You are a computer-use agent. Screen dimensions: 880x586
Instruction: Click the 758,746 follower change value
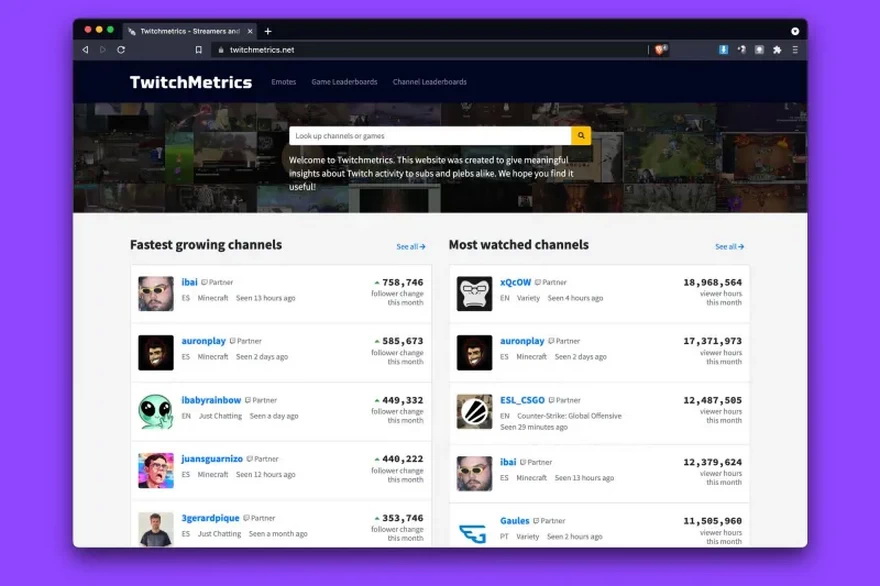click(402, 282)
